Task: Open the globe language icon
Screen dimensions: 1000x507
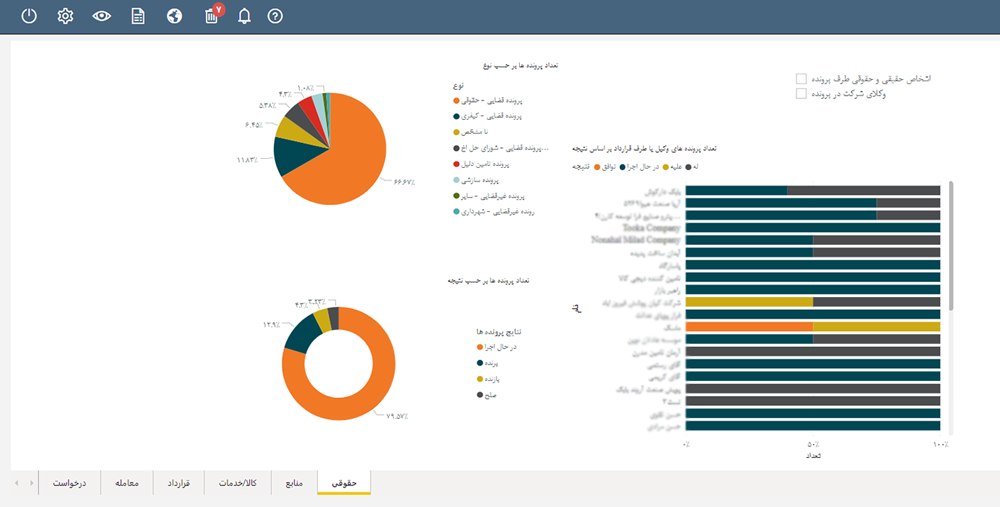Action: point(175,16)
